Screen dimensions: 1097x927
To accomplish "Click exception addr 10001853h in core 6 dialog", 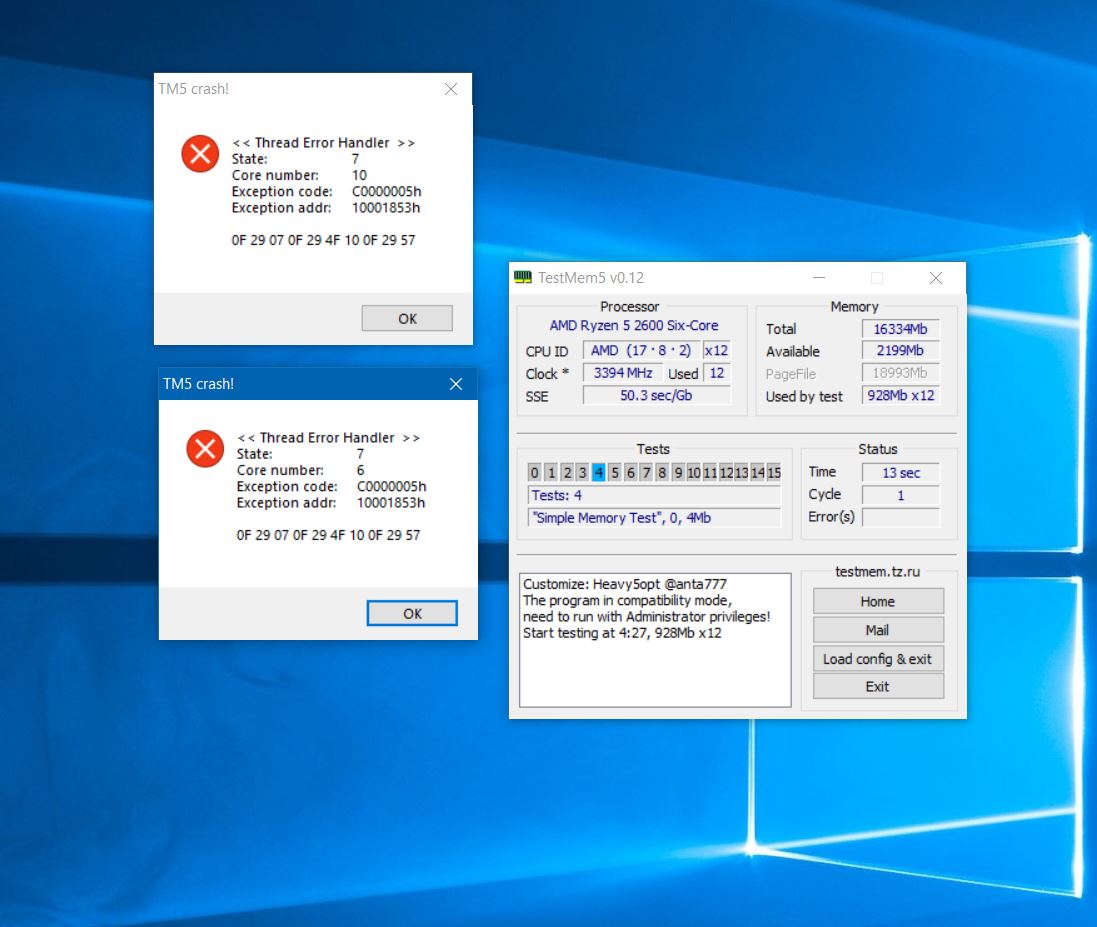I will [390, 503].
